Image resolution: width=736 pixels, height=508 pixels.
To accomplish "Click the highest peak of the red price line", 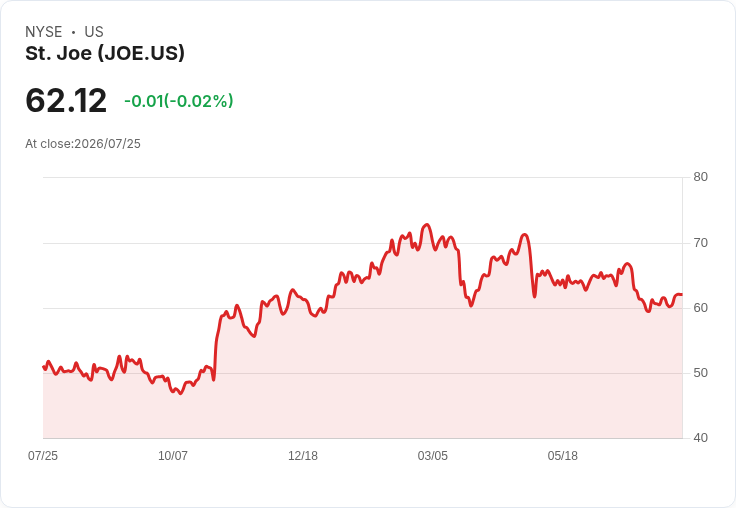I will 426,225.
